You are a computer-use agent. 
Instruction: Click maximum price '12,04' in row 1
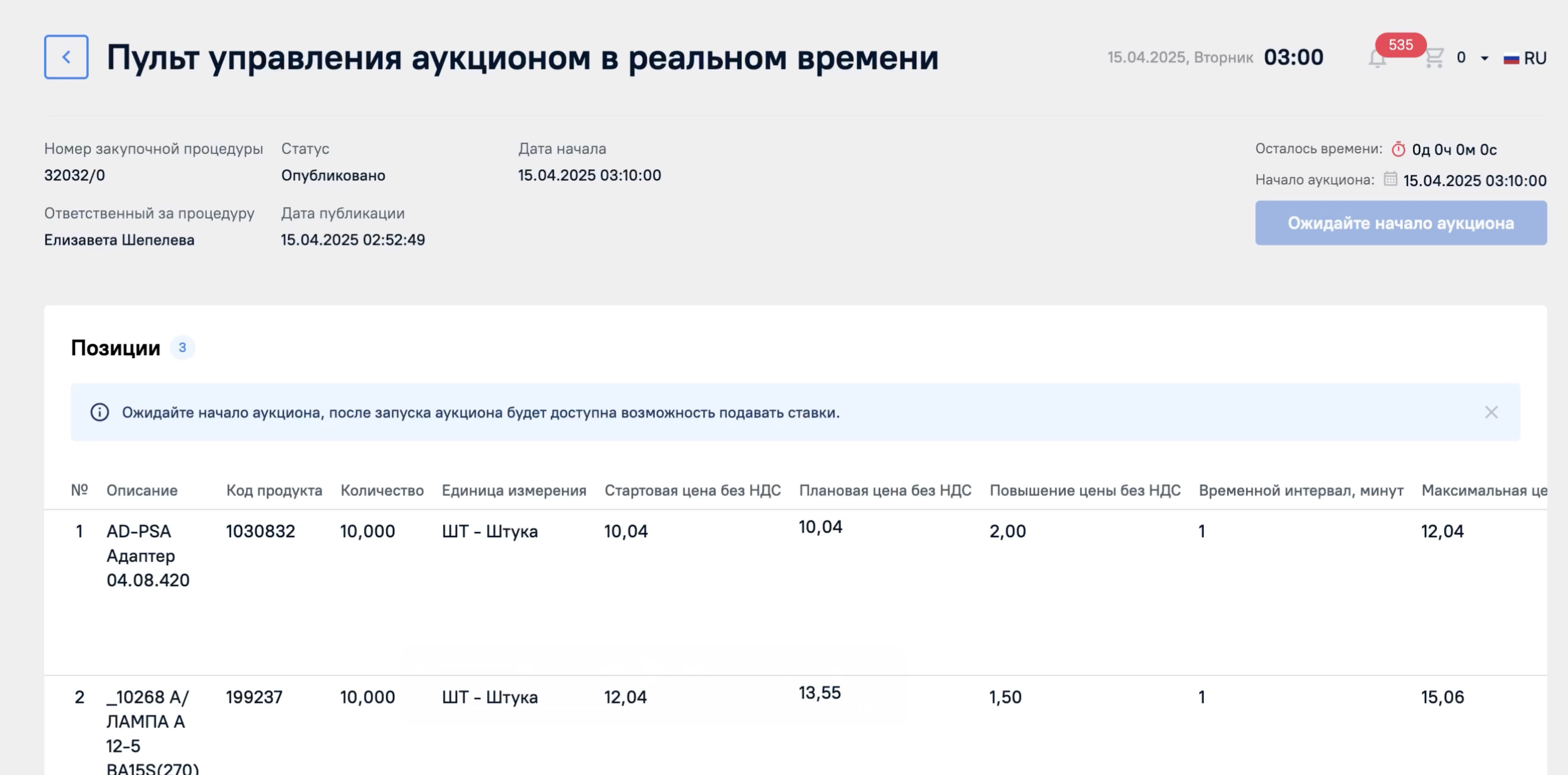coord(1442,531)
